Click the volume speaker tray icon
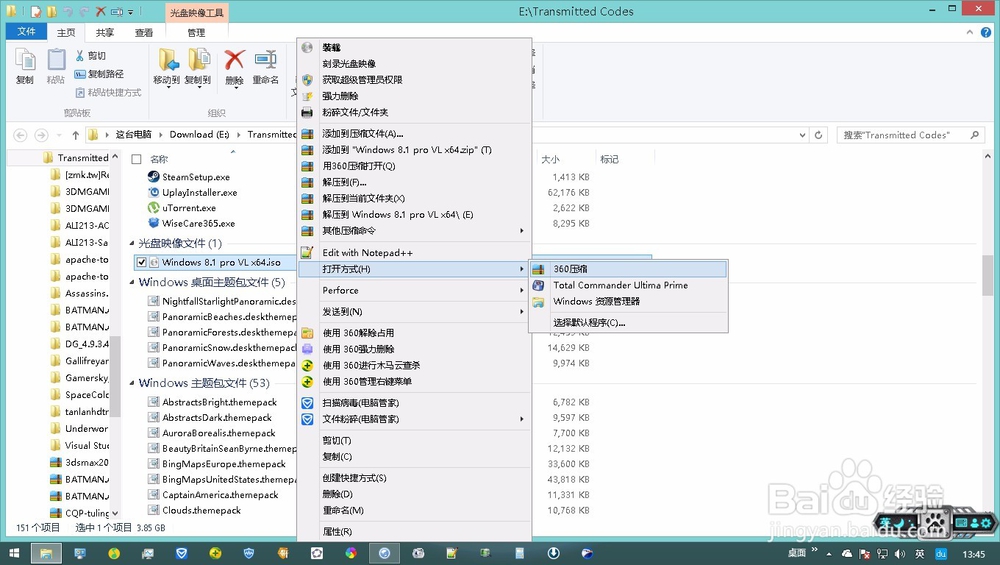This screenshot has width=1000, height=565. coord(900,554)
